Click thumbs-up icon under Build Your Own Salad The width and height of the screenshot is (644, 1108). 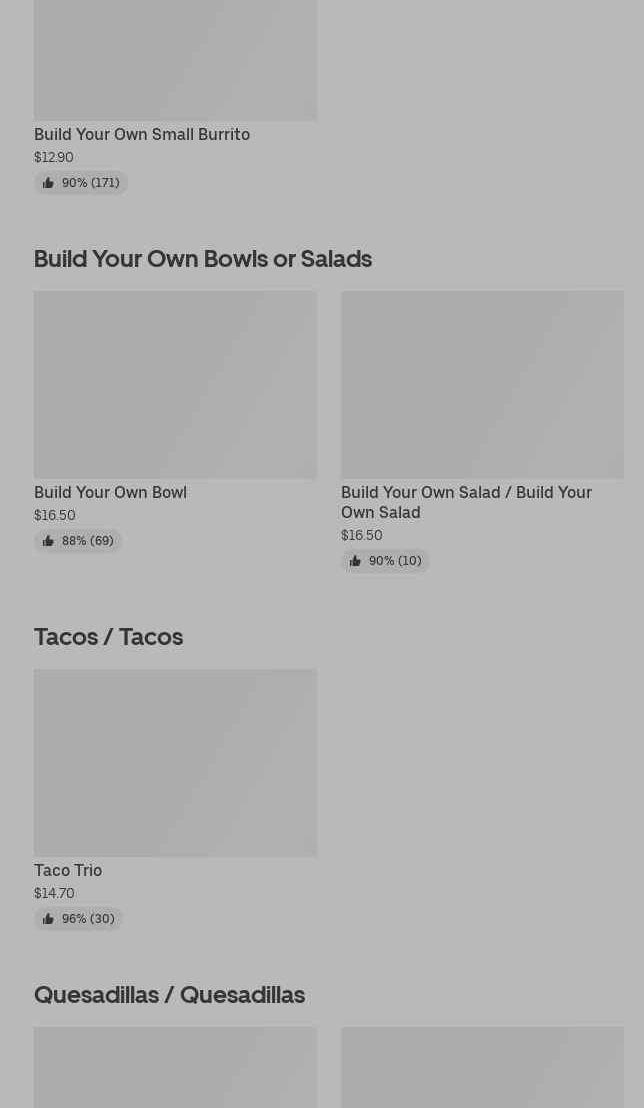pos(355,561)
